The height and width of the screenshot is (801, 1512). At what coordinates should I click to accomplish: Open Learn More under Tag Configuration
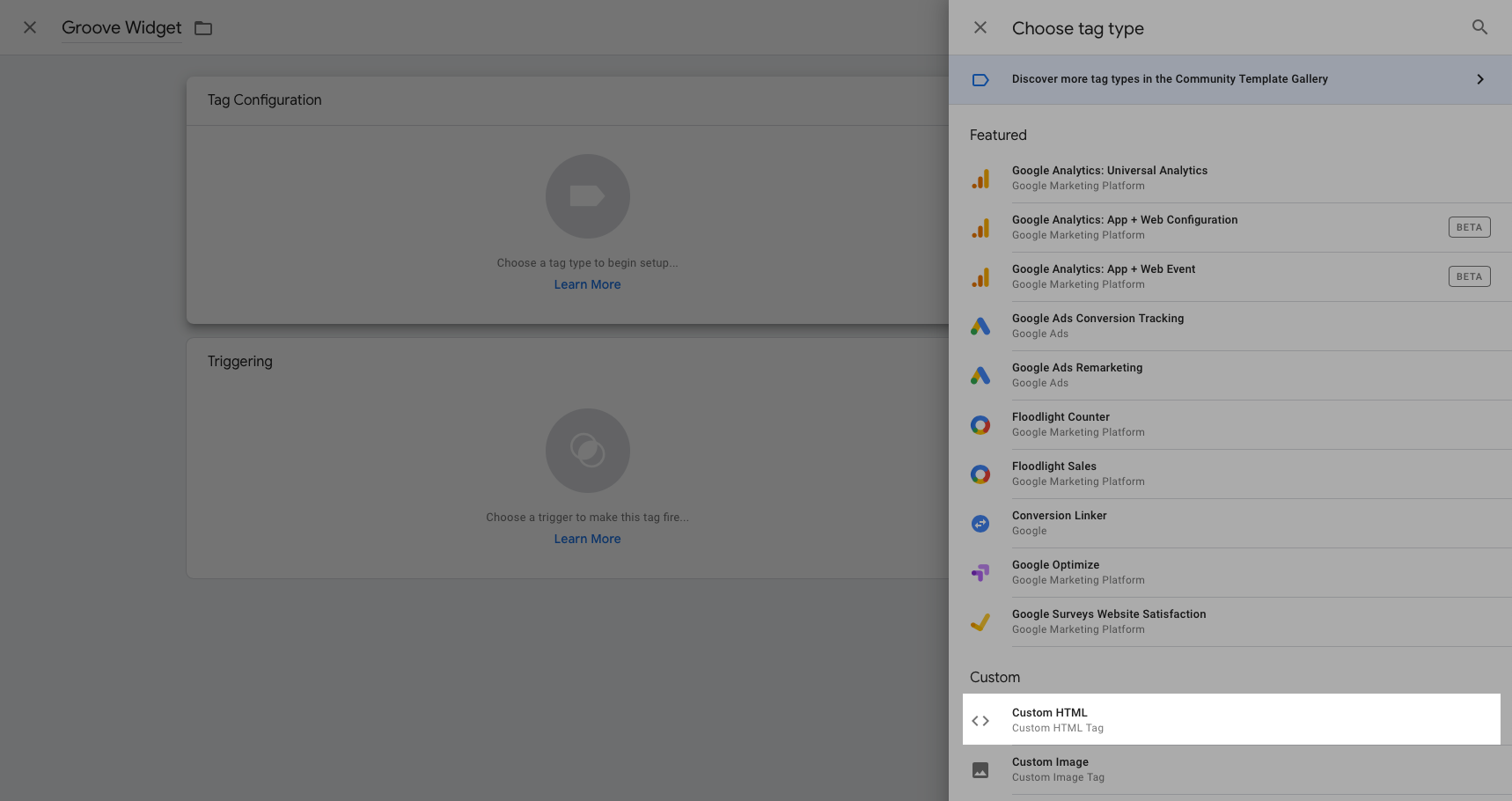click(x=587, y=284)
